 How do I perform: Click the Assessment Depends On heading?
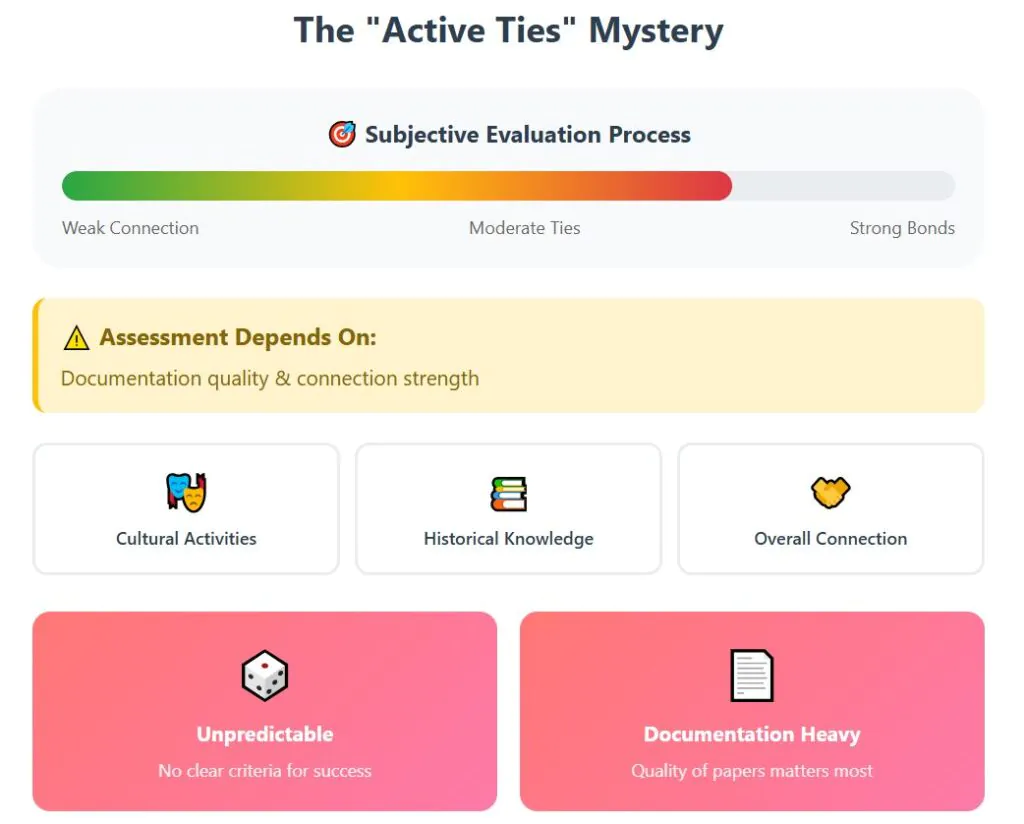coord(238,338)
